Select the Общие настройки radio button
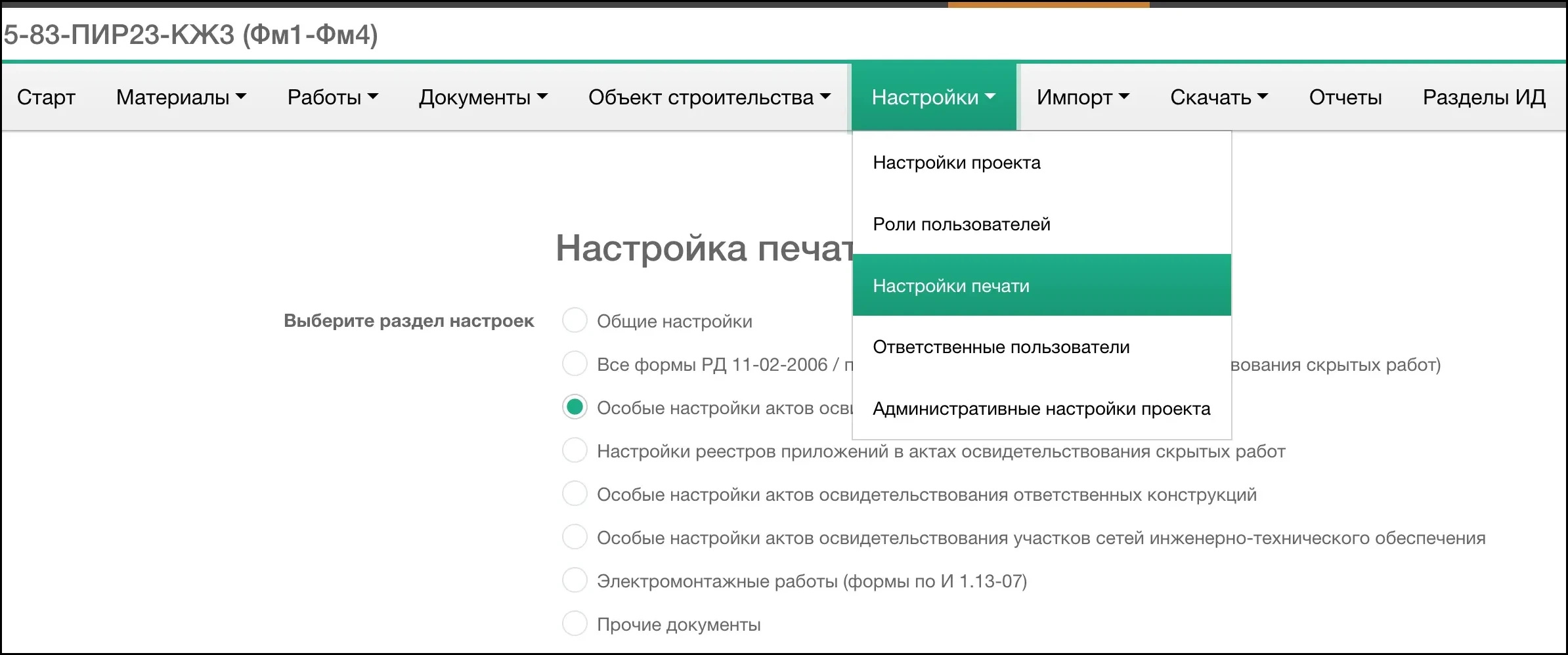This screenshot has width=1568, height=655. pyautogui.click(x=575, y=320)
